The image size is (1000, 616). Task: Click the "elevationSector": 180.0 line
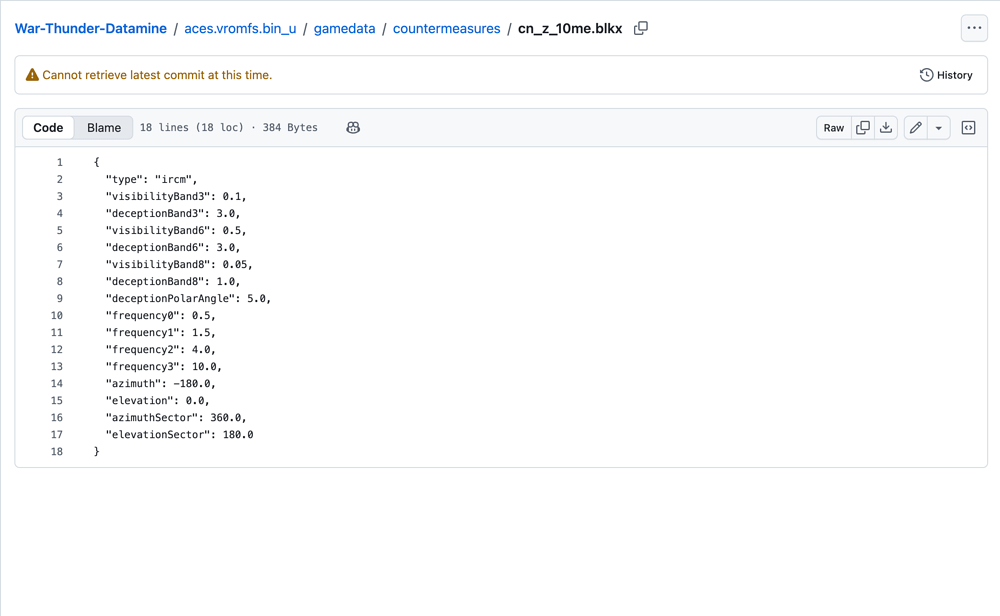179,434
